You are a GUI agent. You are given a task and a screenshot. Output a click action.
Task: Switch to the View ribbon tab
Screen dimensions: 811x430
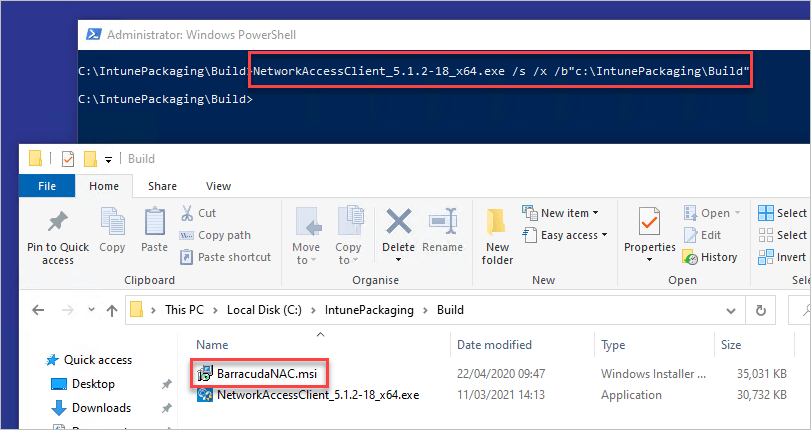point(218,186)
